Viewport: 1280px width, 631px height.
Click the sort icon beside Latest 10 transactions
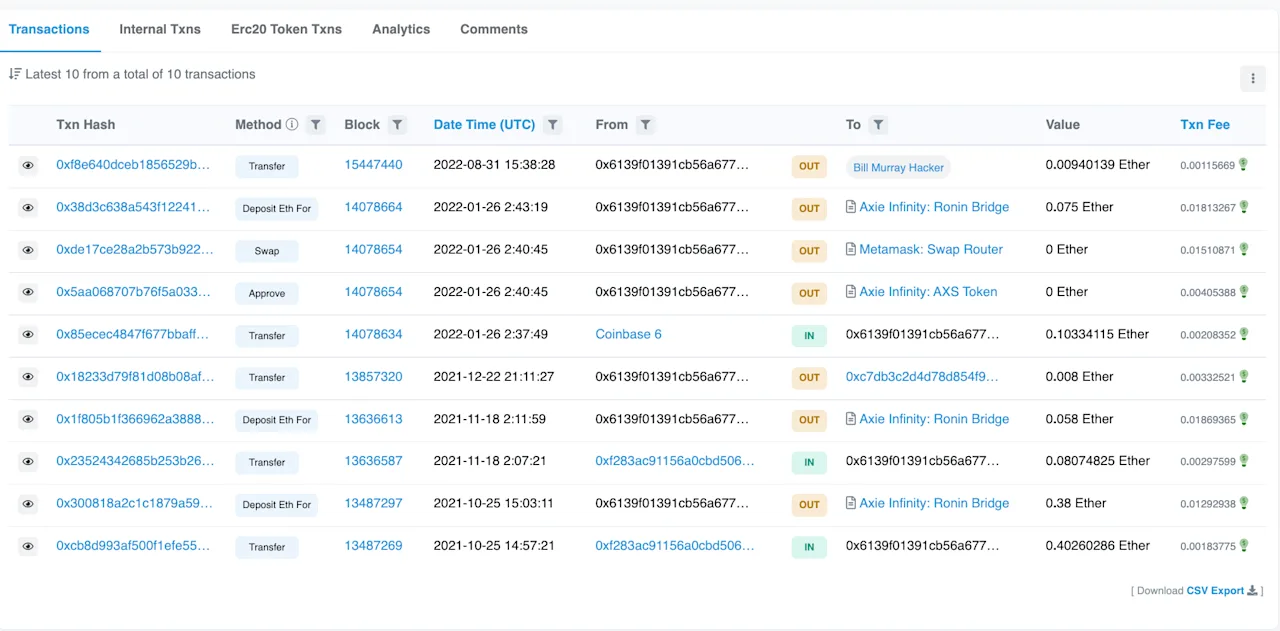[x=15, y=74]
